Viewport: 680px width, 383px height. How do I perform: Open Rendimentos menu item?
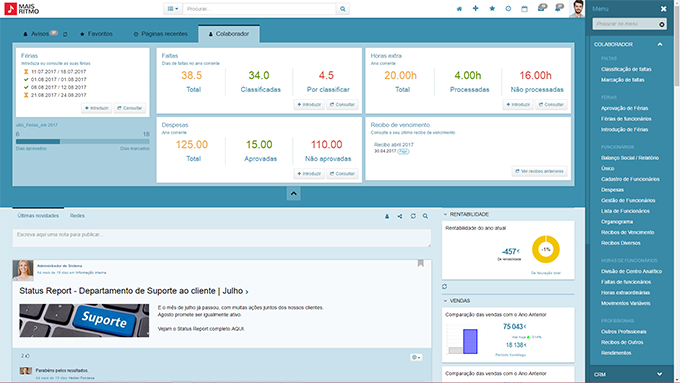click(x=616, y=353)
